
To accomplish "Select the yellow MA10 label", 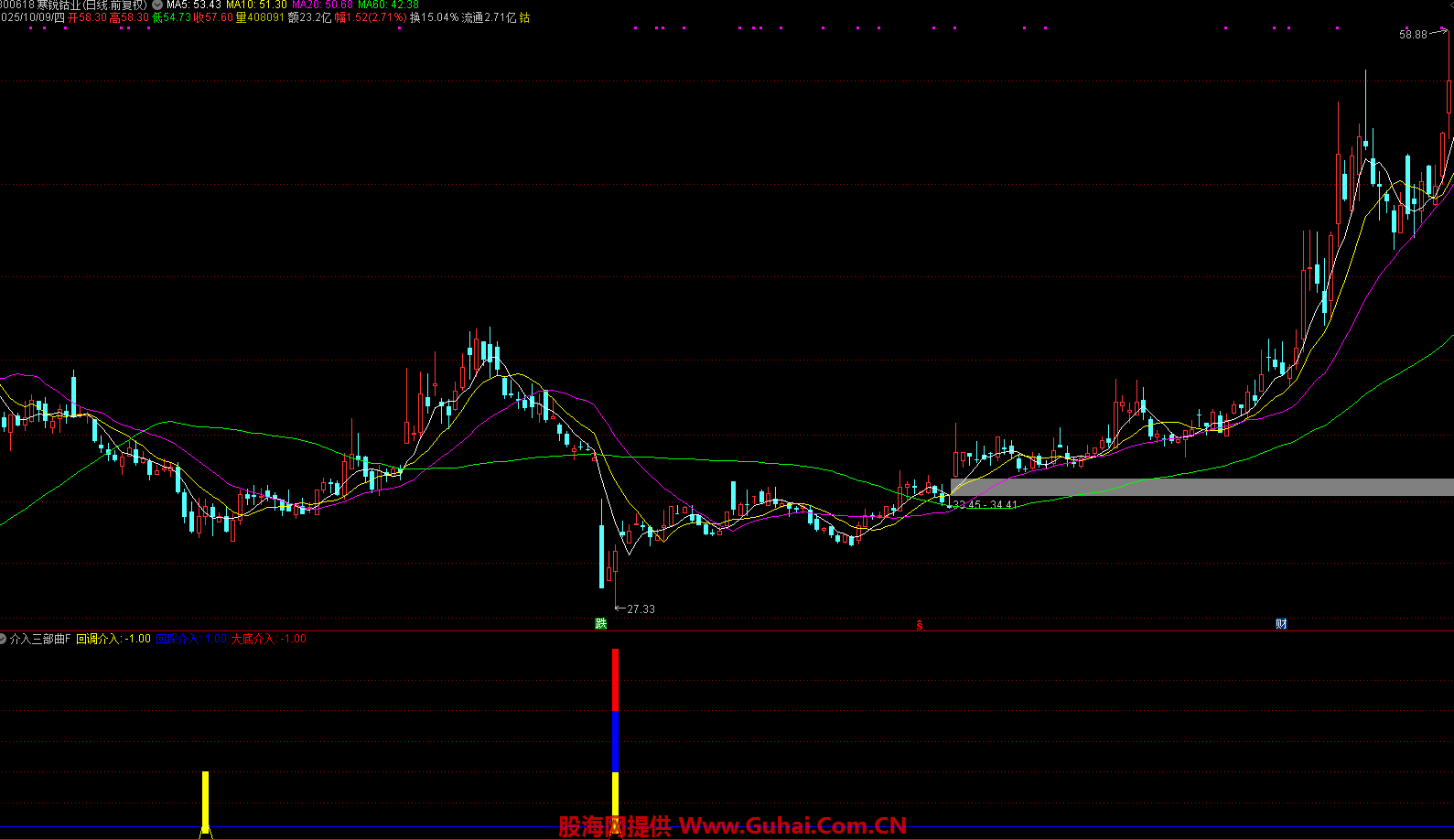I will click(256, 5).
